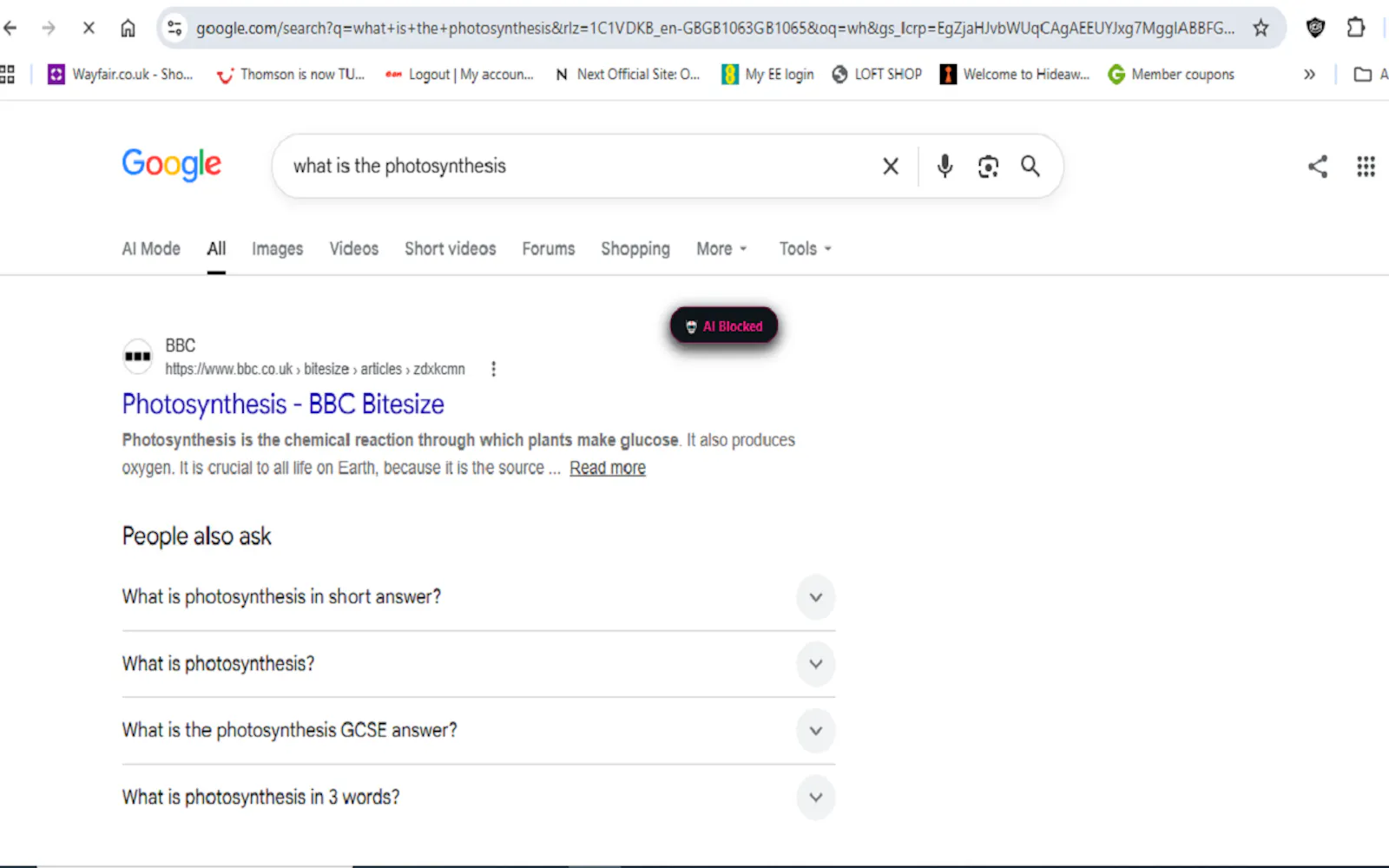Switch to the Short videos tab
Screen dimensions: 1389x868
click(x=451, y=249)
